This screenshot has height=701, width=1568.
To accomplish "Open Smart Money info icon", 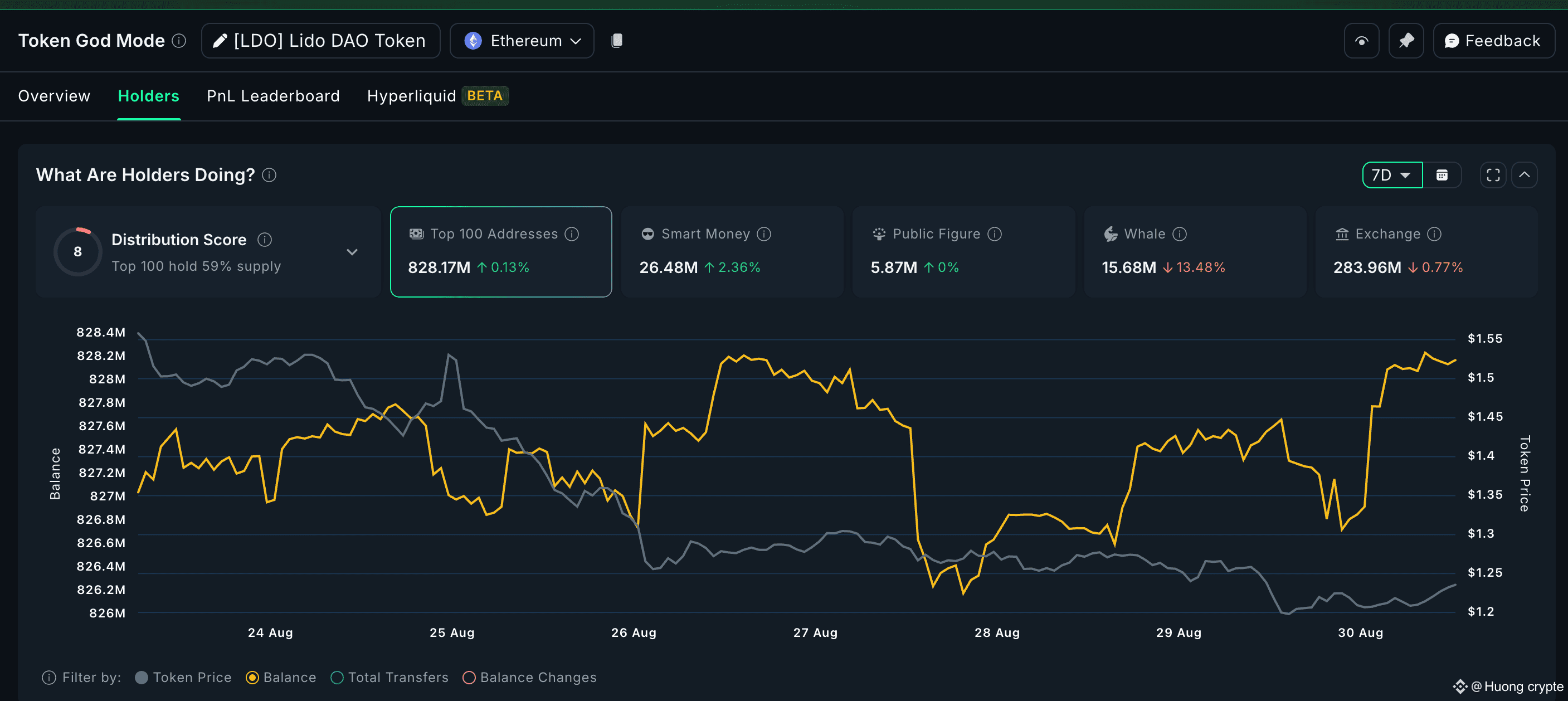I will click(764, 234).
